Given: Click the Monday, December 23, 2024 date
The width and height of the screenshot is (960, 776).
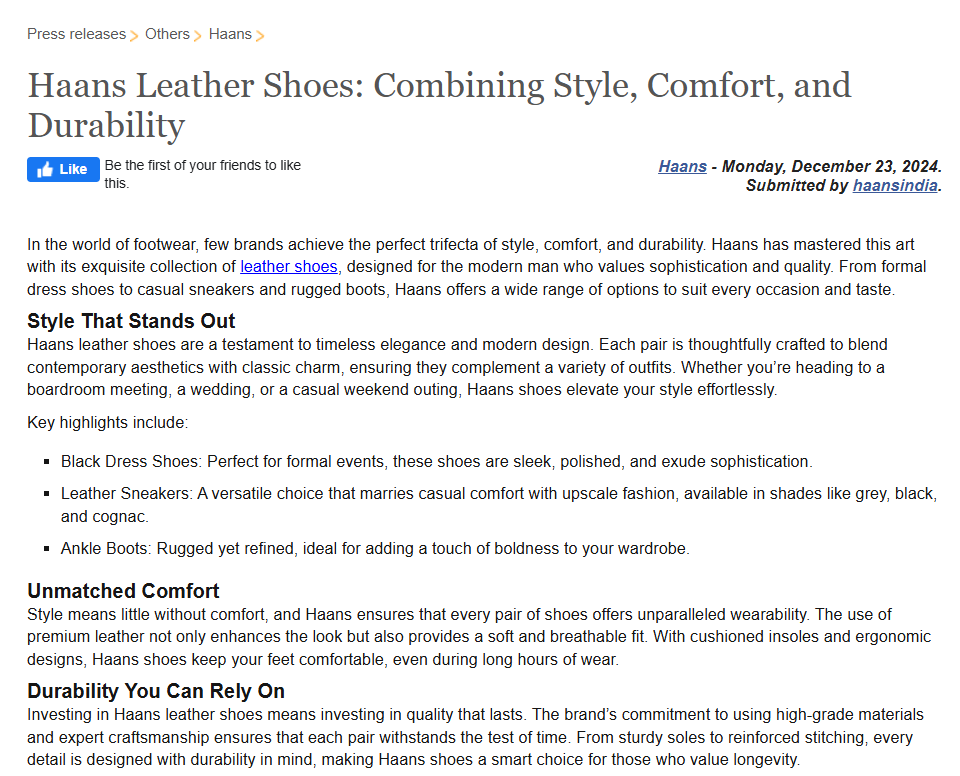Looking at the screenshot, I should pyautogui.click(x=831, y=167).
